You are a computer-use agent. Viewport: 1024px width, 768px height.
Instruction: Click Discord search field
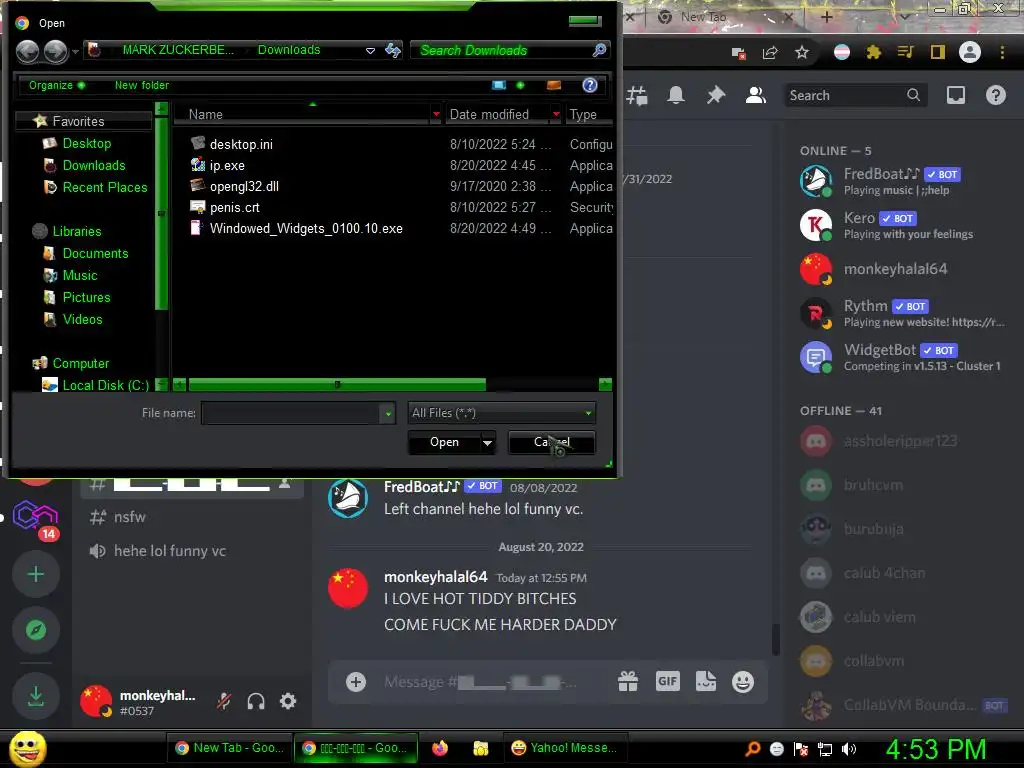tap(855, 95)
